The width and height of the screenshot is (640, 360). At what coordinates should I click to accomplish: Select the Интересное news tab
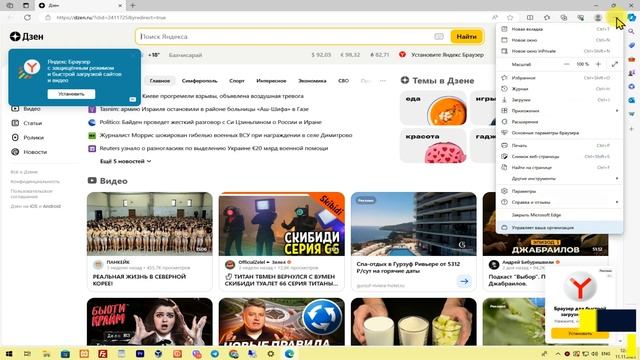point(271,81)
